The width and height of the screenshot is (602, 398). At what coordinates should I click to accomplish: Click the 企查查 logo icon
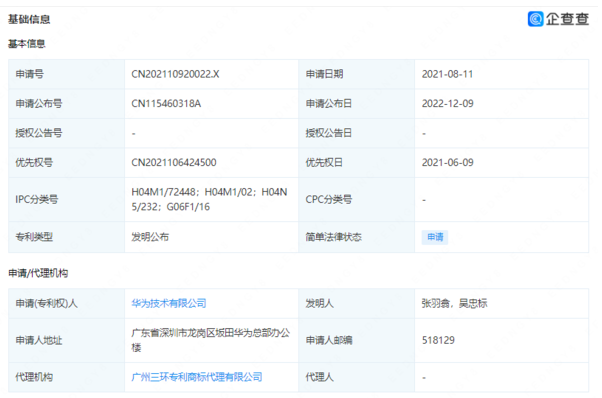click(535, 18)
